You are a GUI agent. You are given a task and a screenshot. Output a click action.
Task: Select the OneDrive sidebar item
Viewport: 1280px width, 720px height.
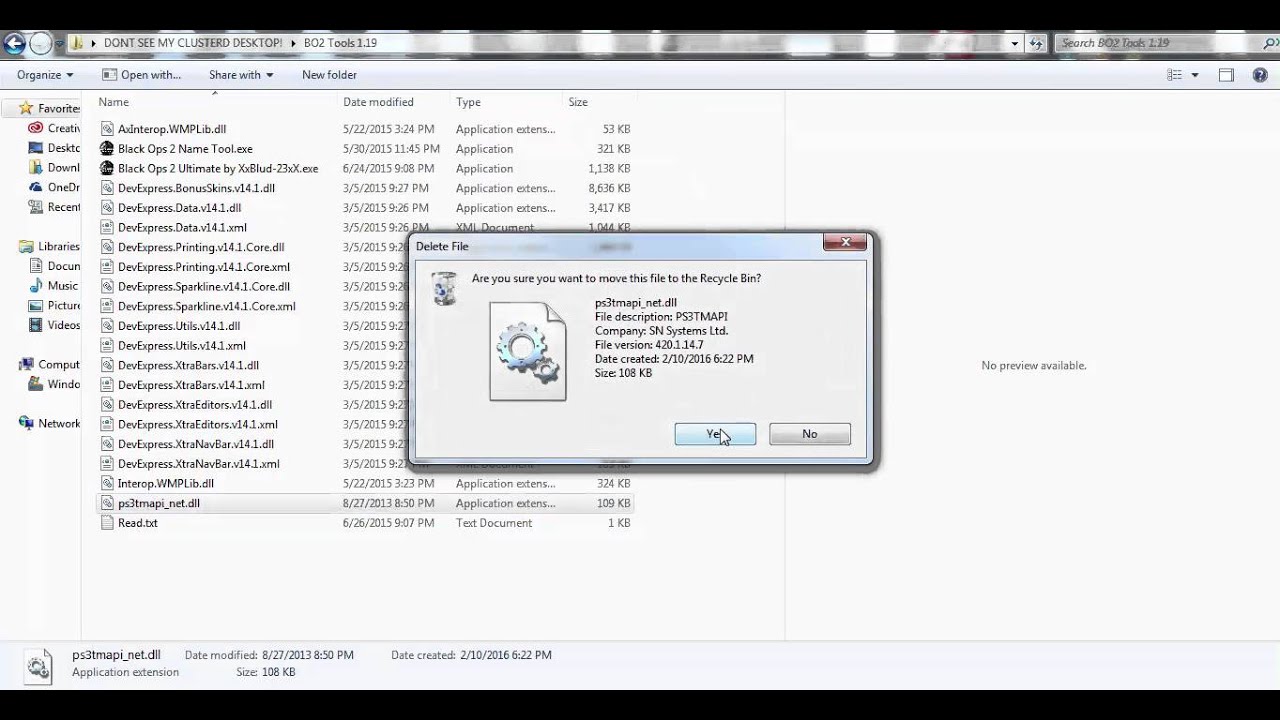click(x=56, y=187)
